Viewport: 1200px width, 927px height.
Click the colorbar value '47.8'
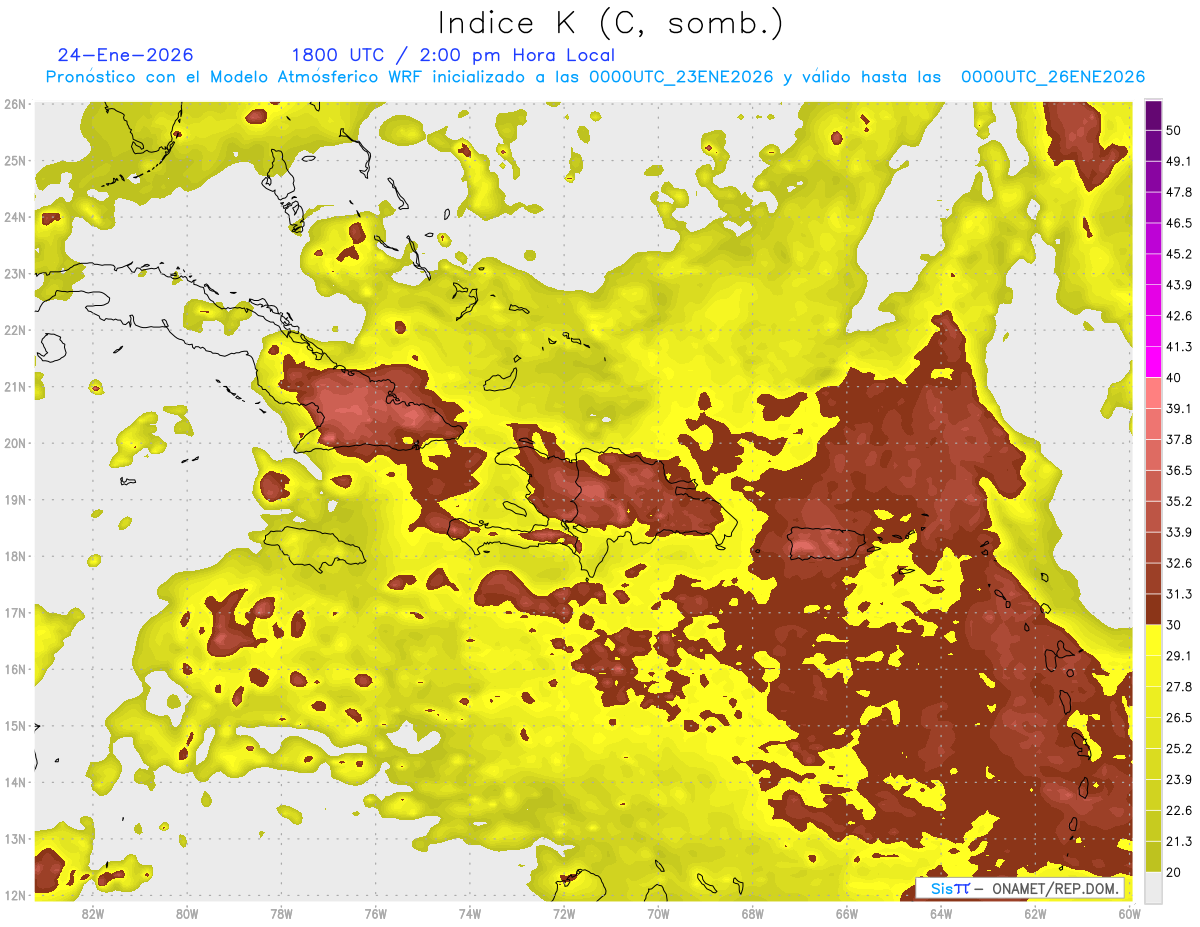1179,192
